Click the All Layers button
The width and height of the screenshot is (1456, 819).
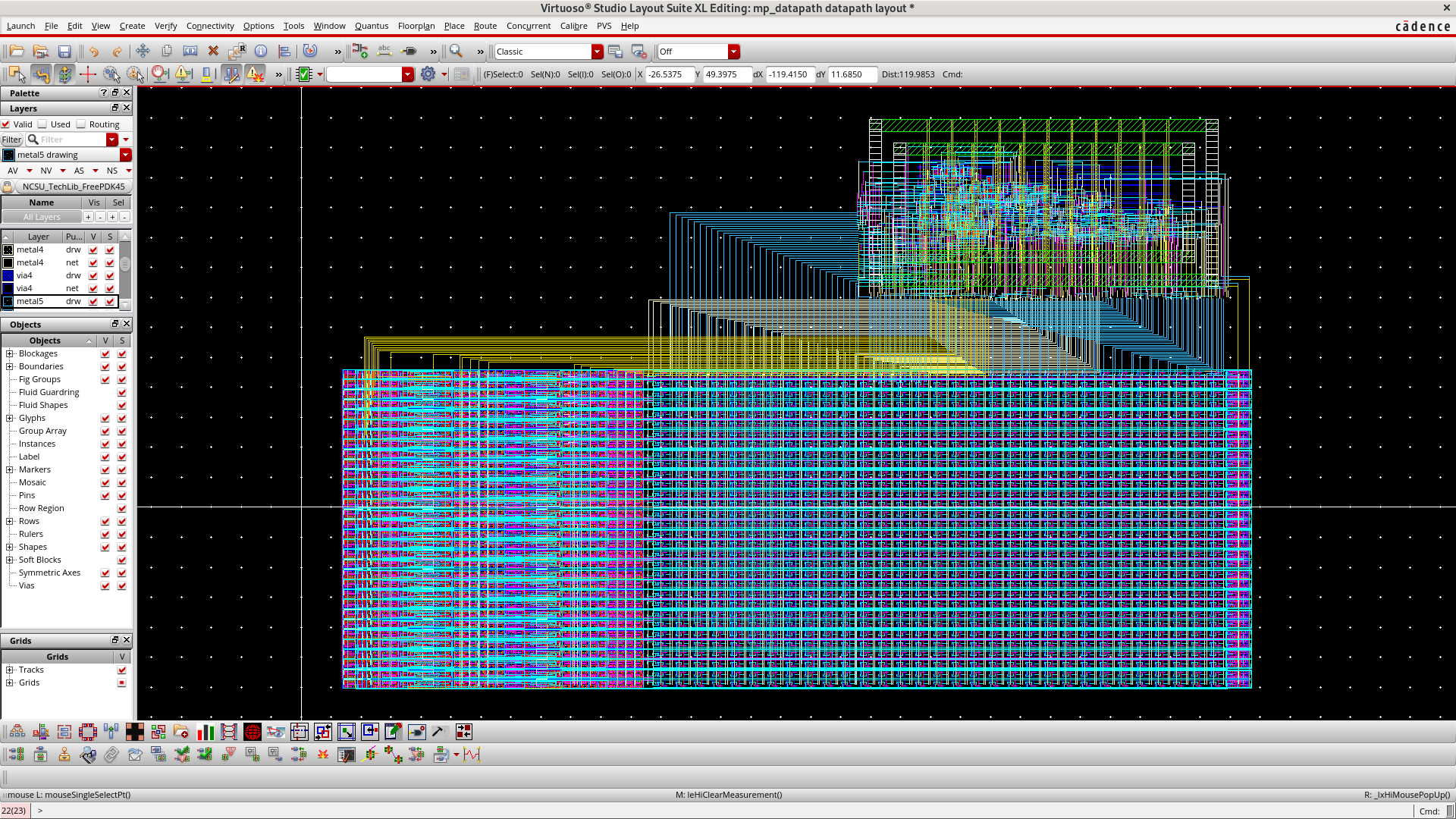click(42, 217)
